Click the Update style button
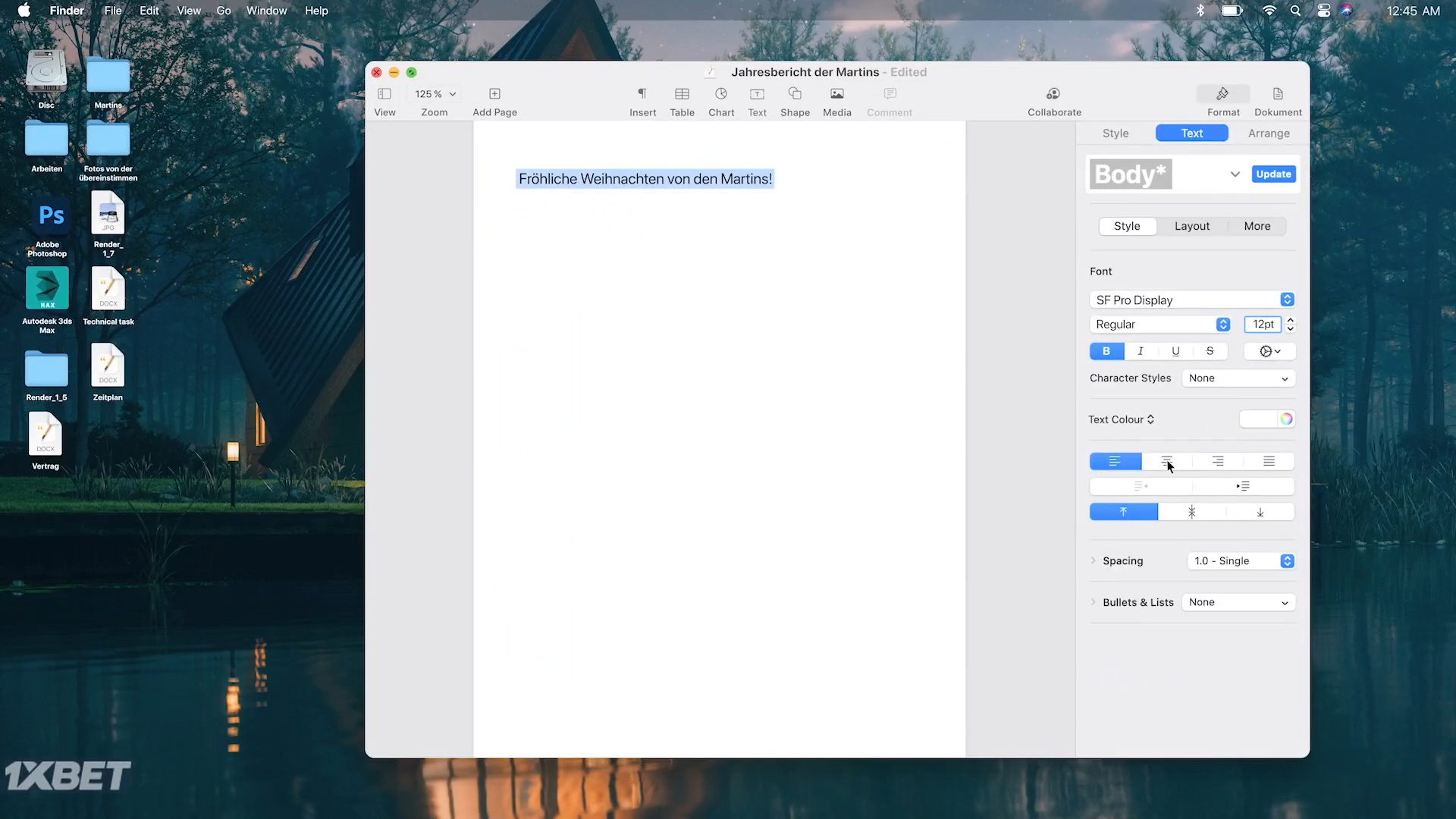This screenshot has width=1456, height=819. [1272, 174]
